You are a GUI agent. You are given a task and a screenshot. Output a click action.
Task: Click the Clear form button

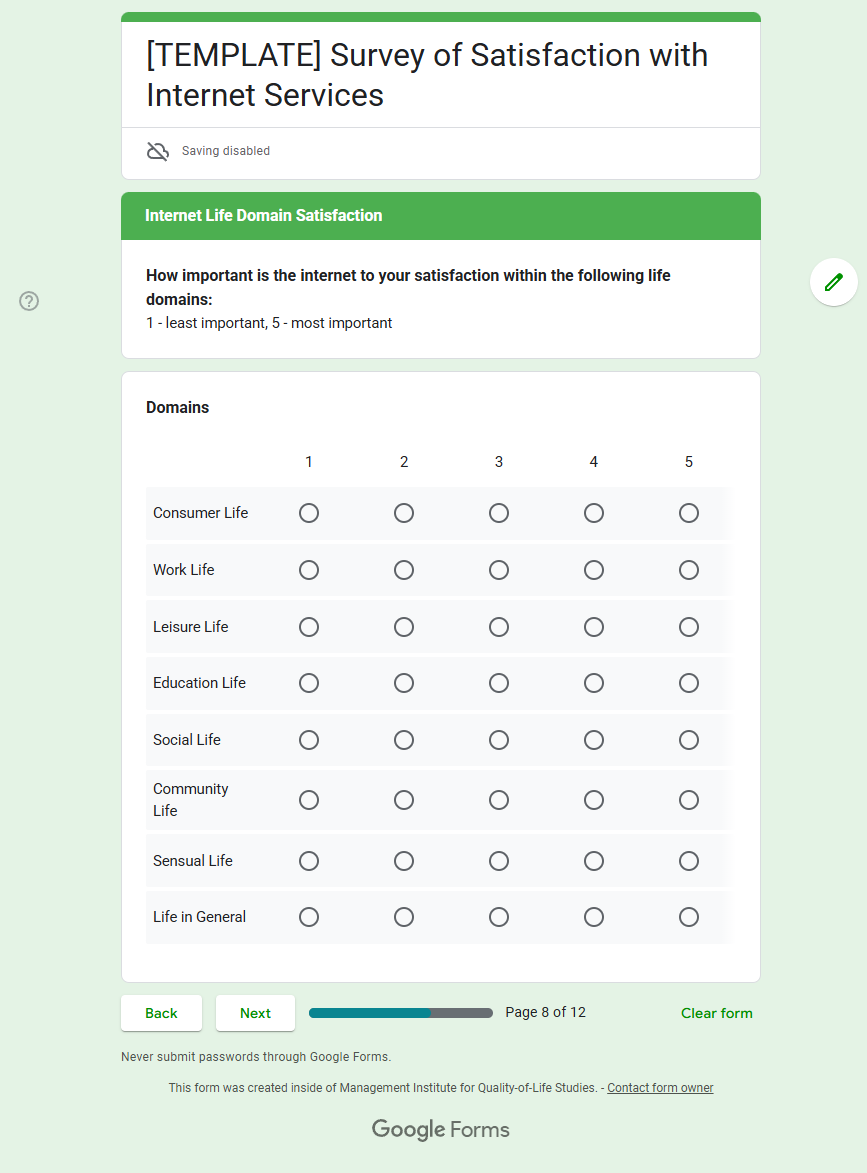(x=716, y=1013)
